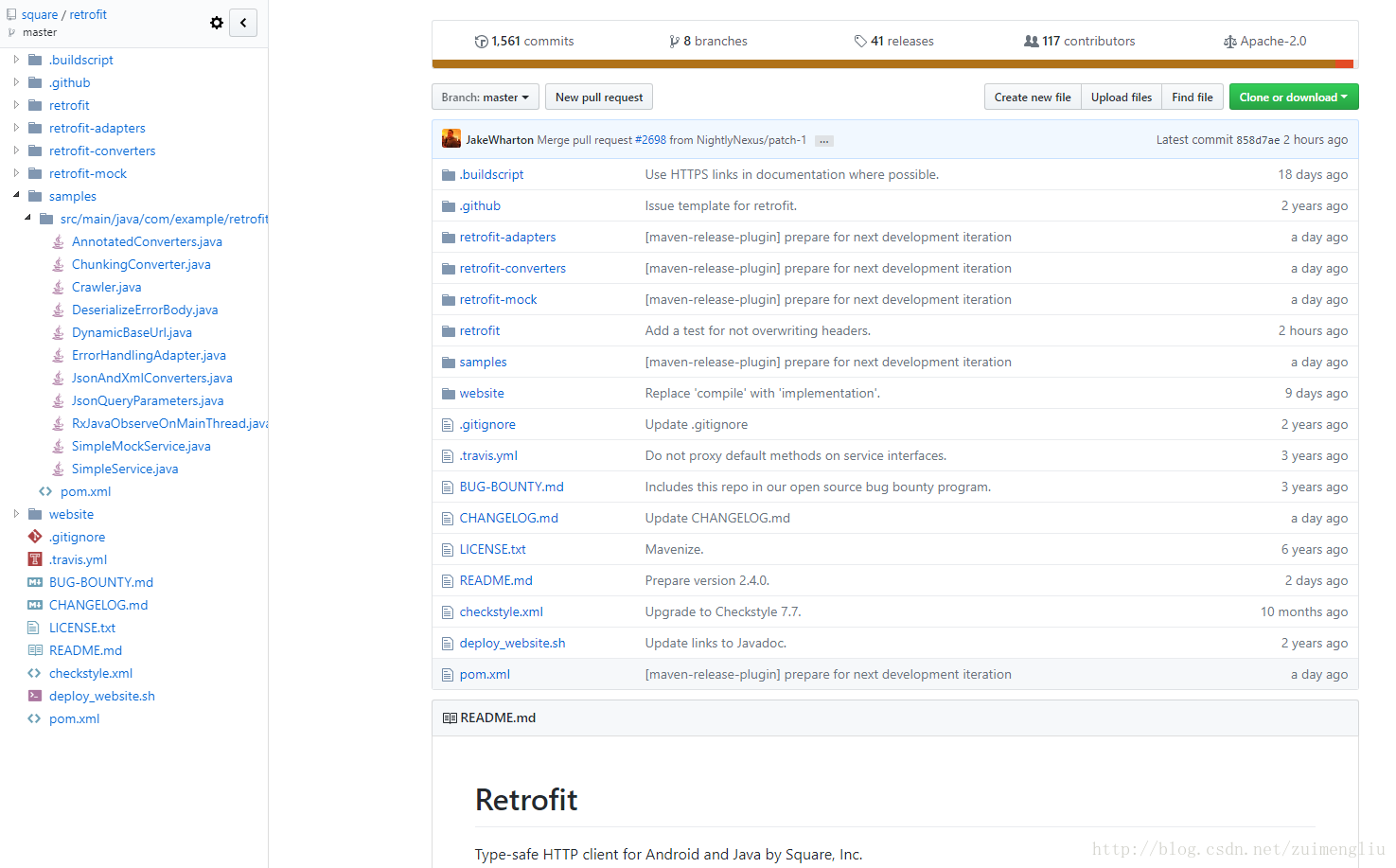Open the latest commit 858d7ae link

[x=1258, y=140]
